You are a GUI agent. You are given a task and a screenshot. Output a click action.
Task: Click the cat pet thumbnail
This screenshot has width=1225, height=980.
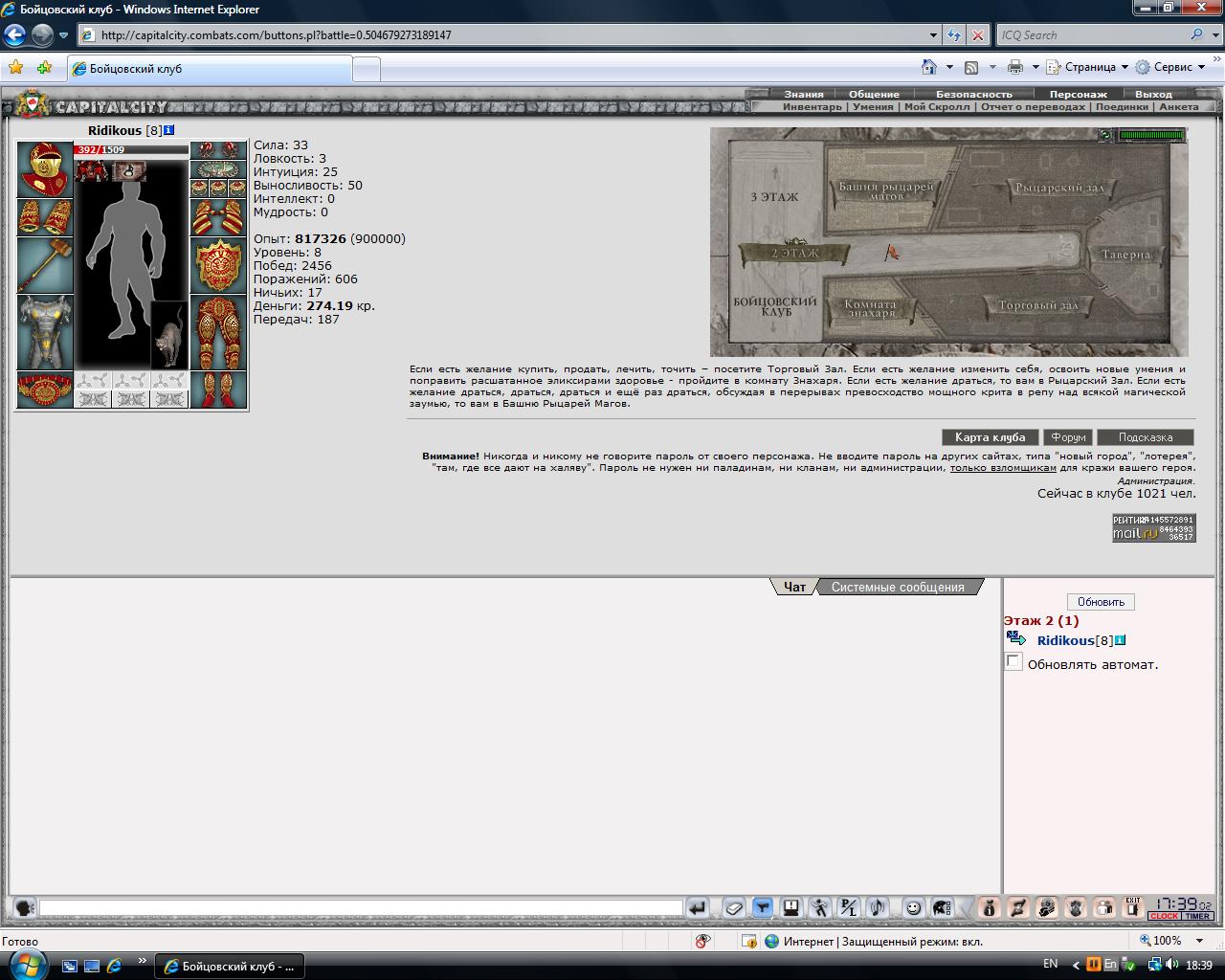169,335
